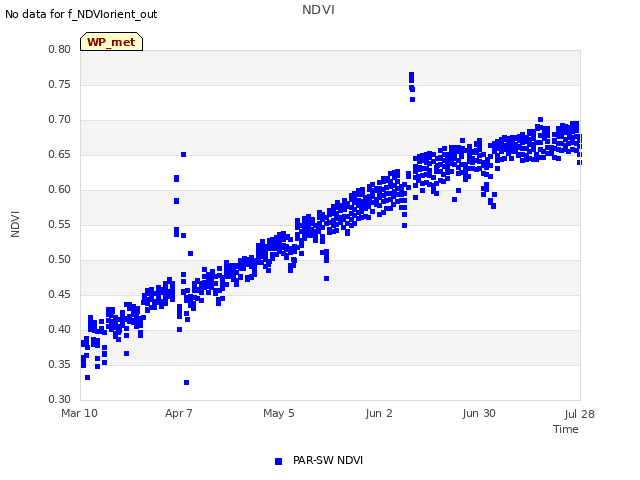The width and height of the screenshot is (640, 480).
Task: Click the 0.80 y-axis tick label
Action: 59,49
